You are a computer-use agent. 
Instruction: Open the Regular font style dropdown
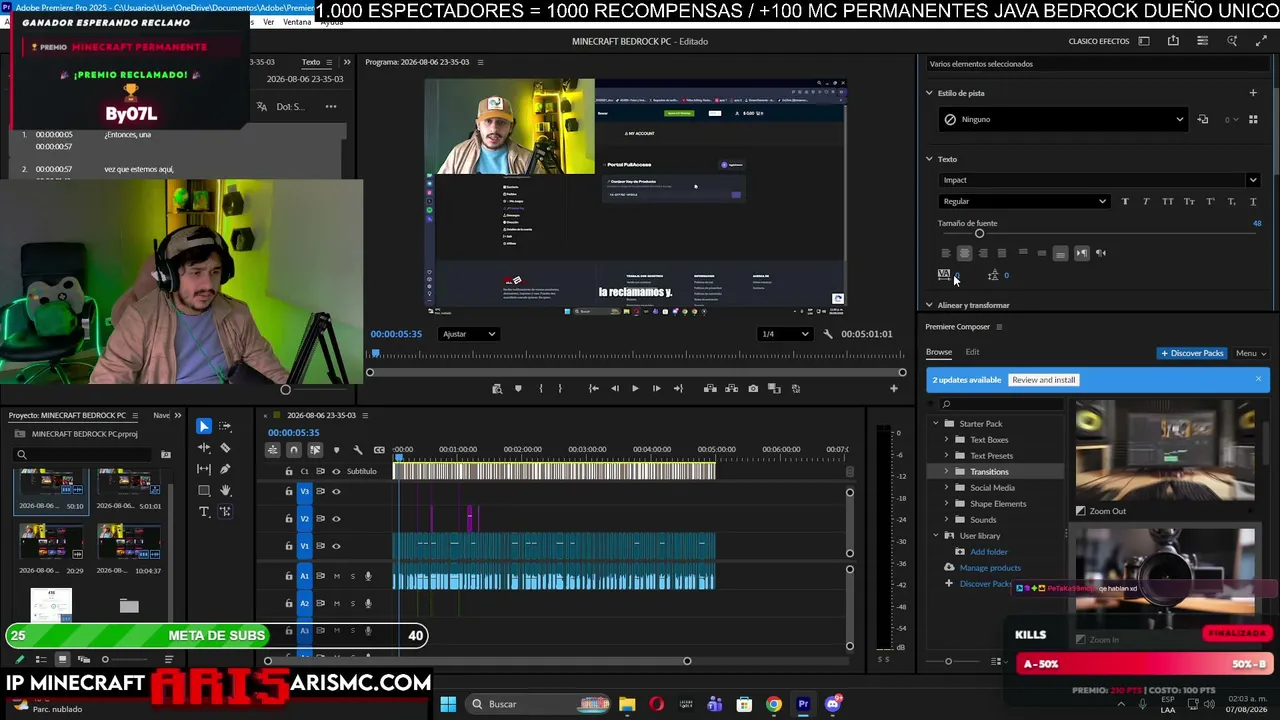[1024, 201]
